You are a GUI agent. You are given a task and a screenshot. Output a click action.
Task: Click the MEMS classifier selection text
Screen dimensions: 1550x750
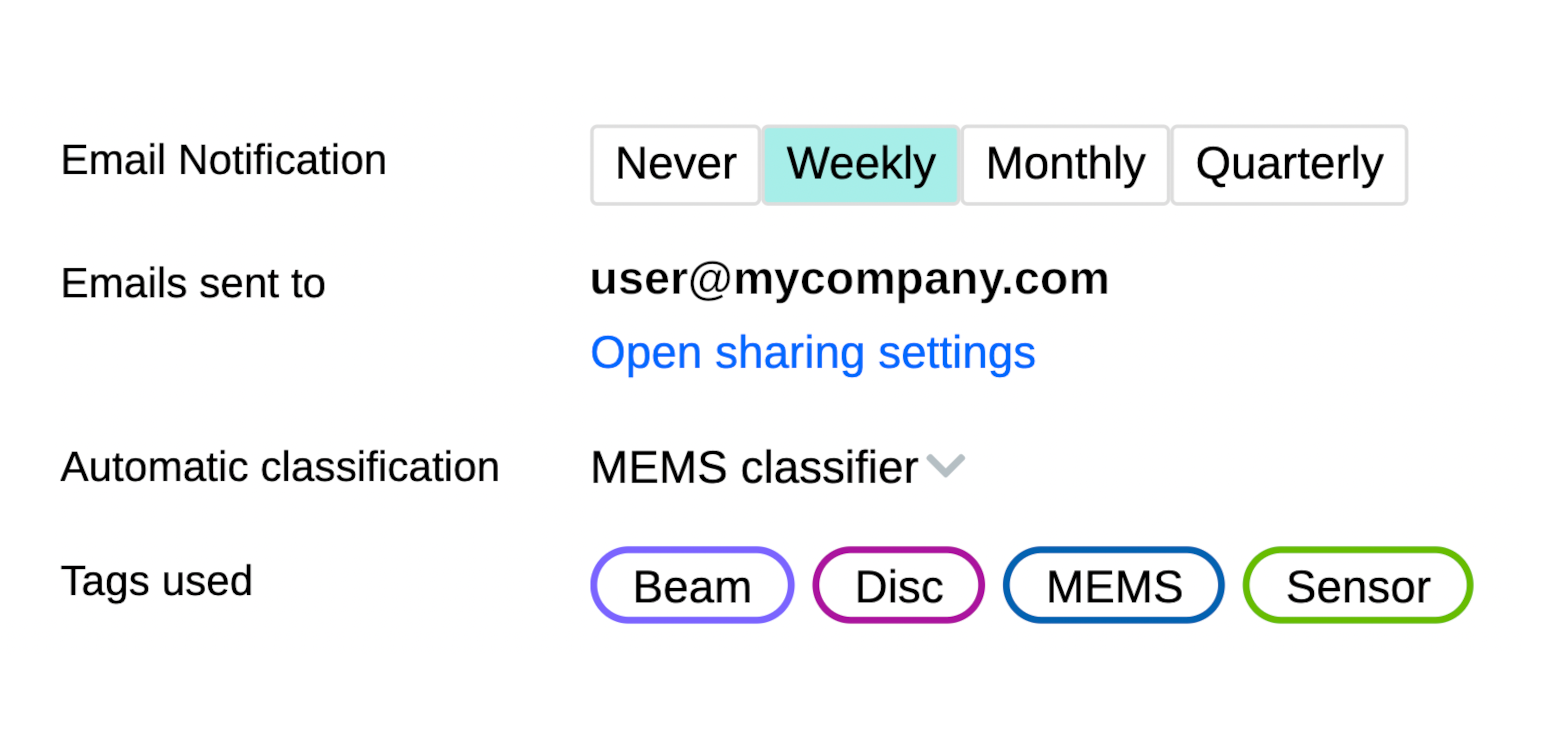(754, 468)
